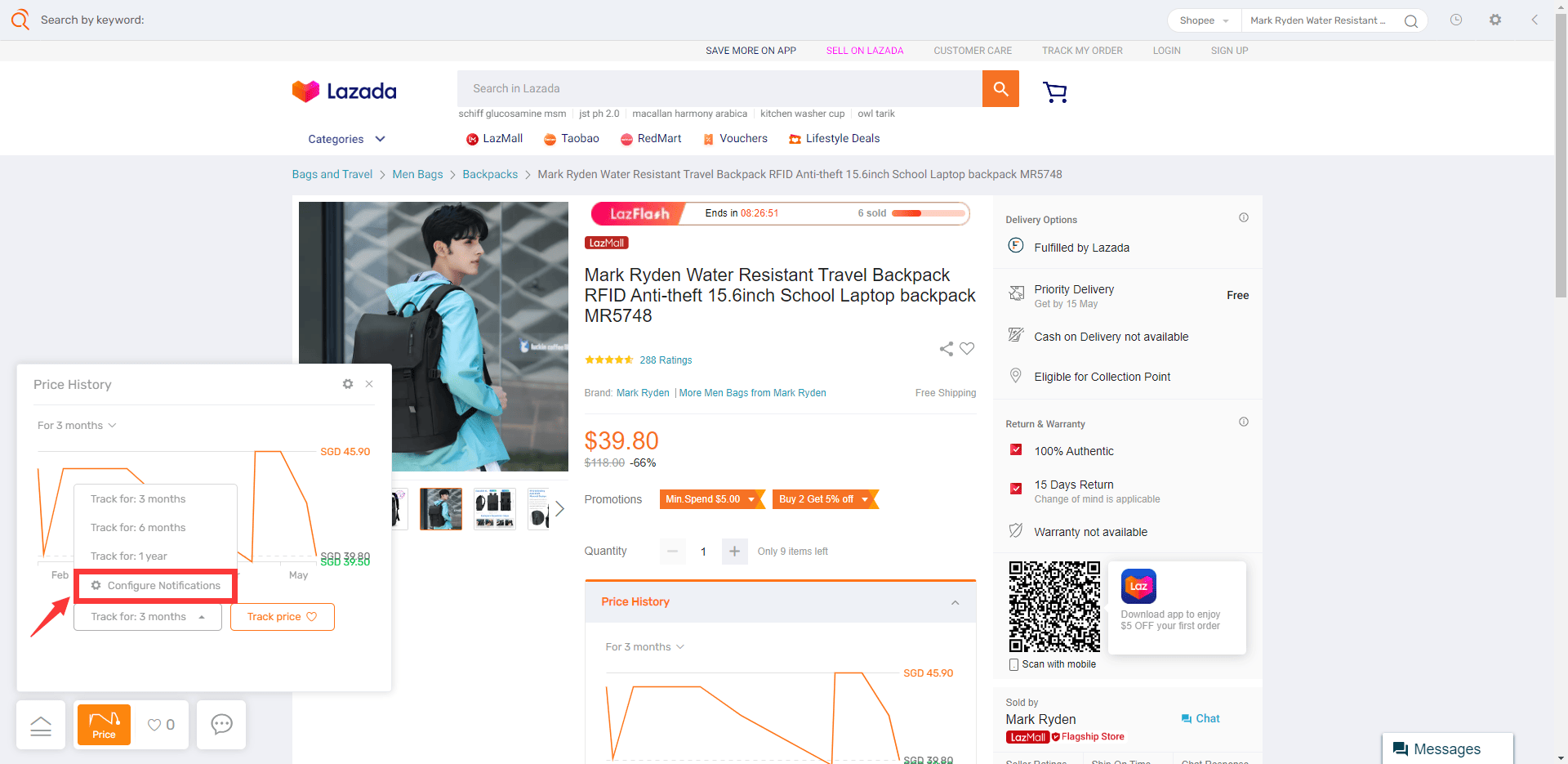This screenshot has width=1568, height=764.
Task: Change page chart period For 3 months
Action: tap(644, 647)
